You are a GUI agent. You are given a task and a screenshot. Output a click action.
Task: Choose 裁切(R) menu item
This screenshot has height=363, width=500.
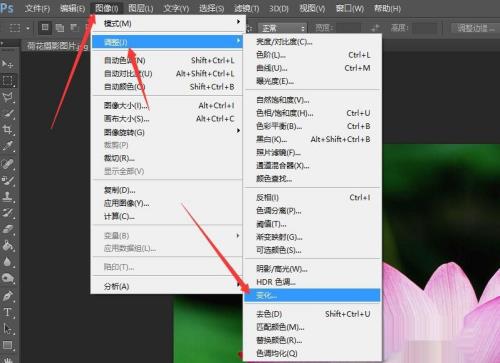(167, 158)
